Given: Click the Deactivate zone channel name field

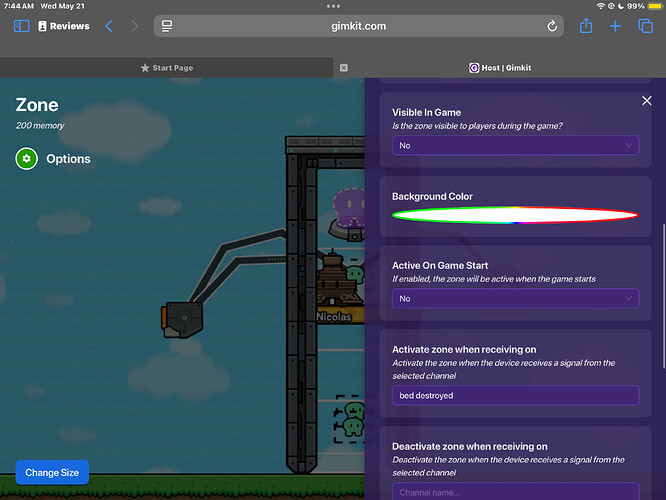Looking at the screenshot, I should point(515,492).
